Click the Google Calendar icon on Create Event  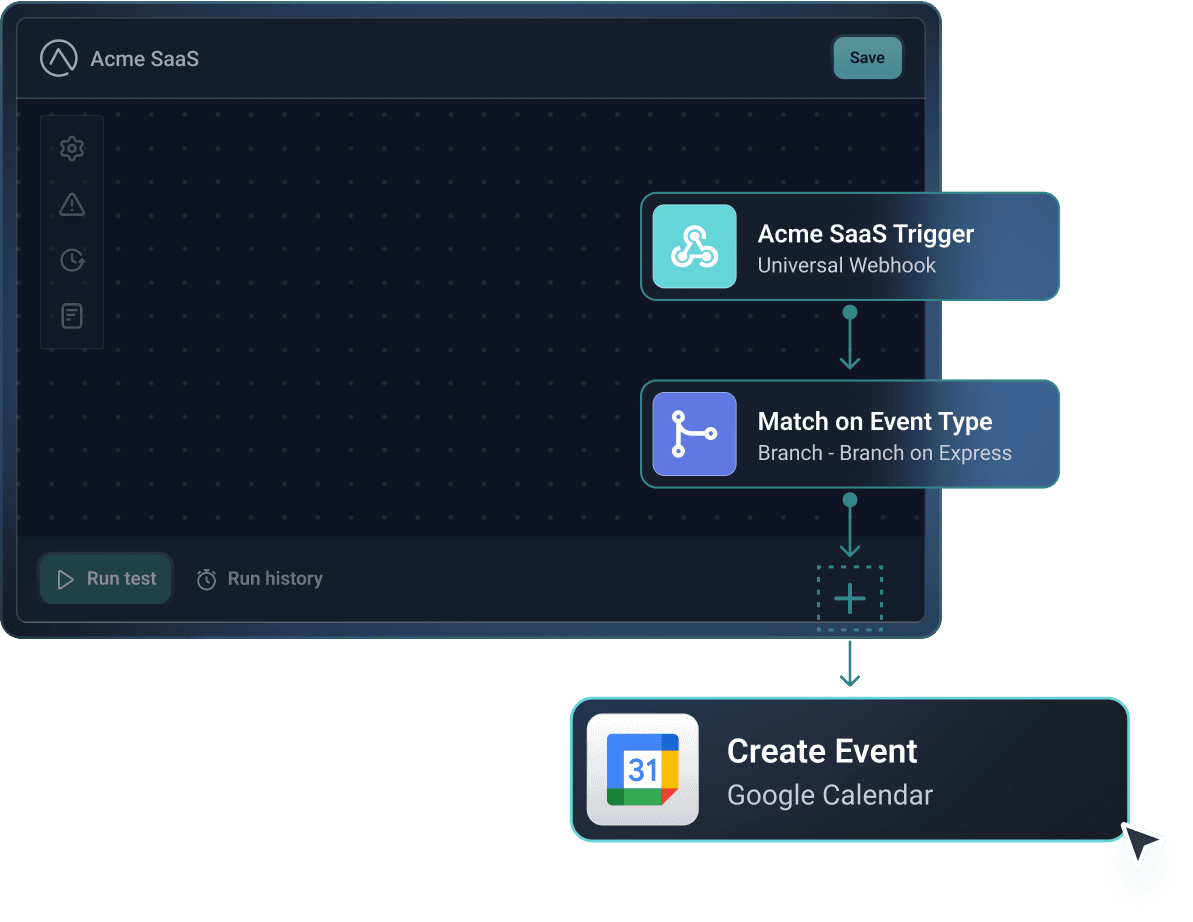click(x=643, y=769)
